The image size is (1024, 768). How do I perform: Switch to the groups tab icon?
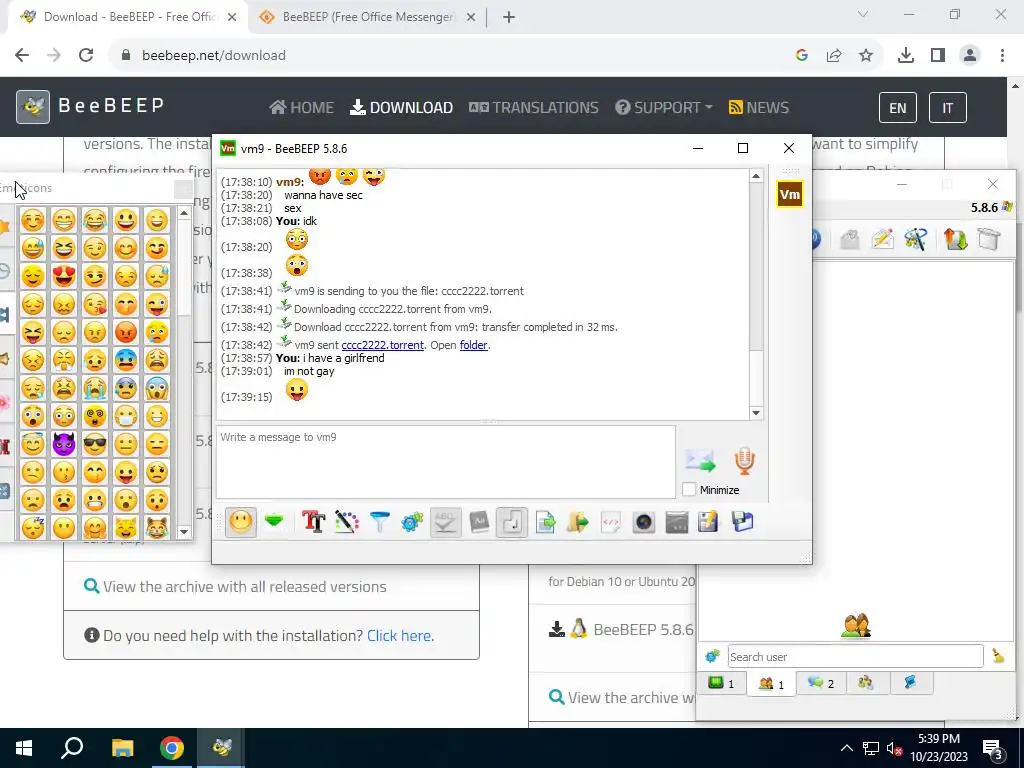coord(866,683)
